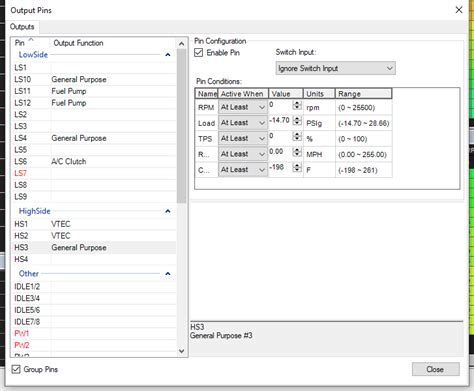
Task: Select the HS3 General Purpose row
Action: 94,247
